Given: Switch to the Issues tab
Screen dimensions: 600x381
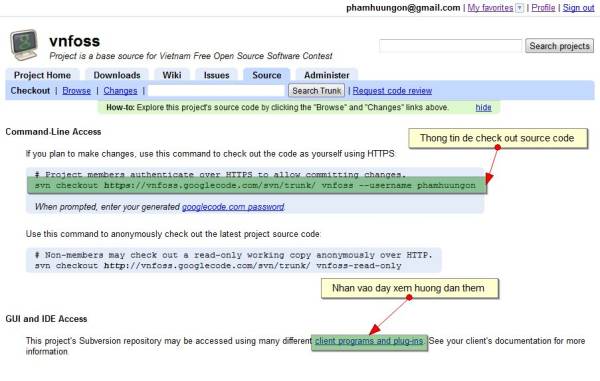Looking at the screenshot, I should (217, 75).
